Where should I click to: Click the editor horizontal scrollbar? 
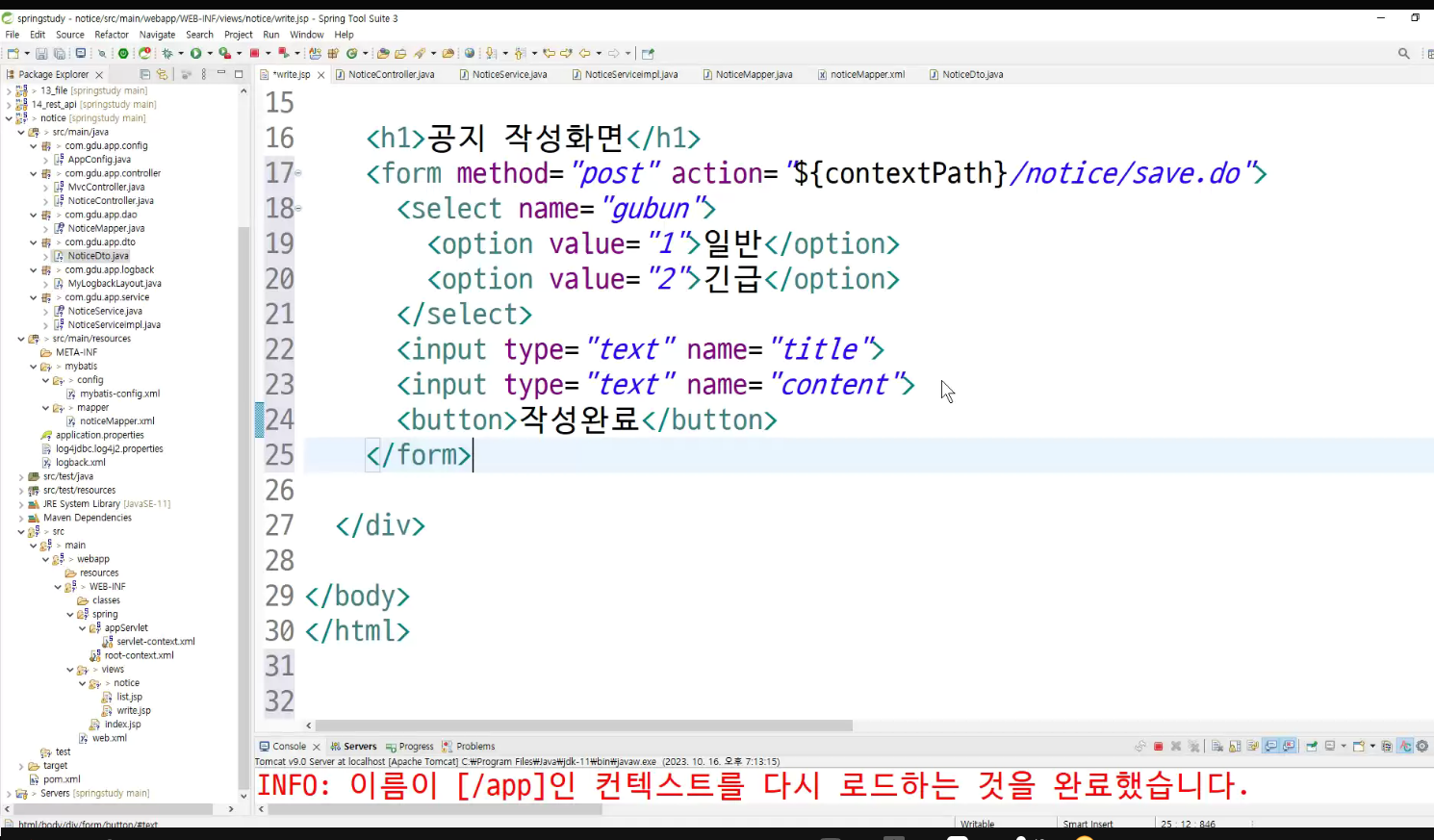coord(583,725)
